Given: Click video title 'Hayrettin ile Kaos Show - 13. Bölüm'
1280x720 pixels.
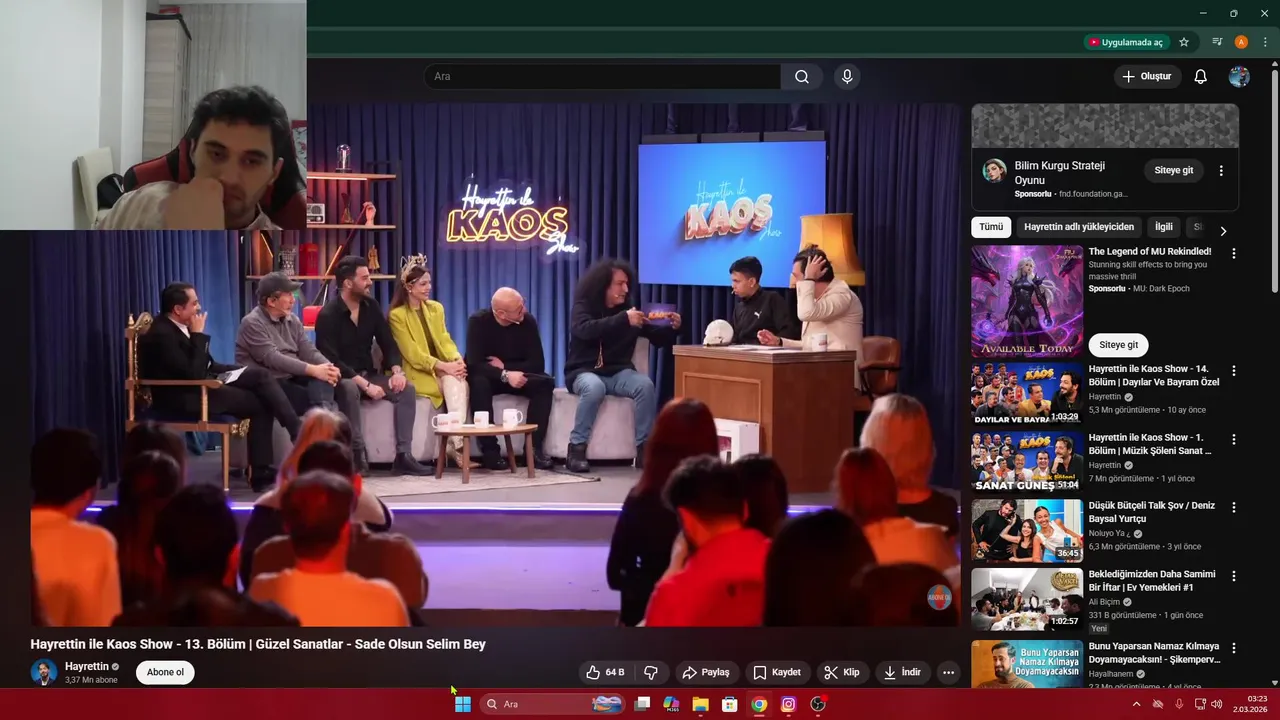Looking at the screenshot, I should pyautogui.click(x=258, y=644).
